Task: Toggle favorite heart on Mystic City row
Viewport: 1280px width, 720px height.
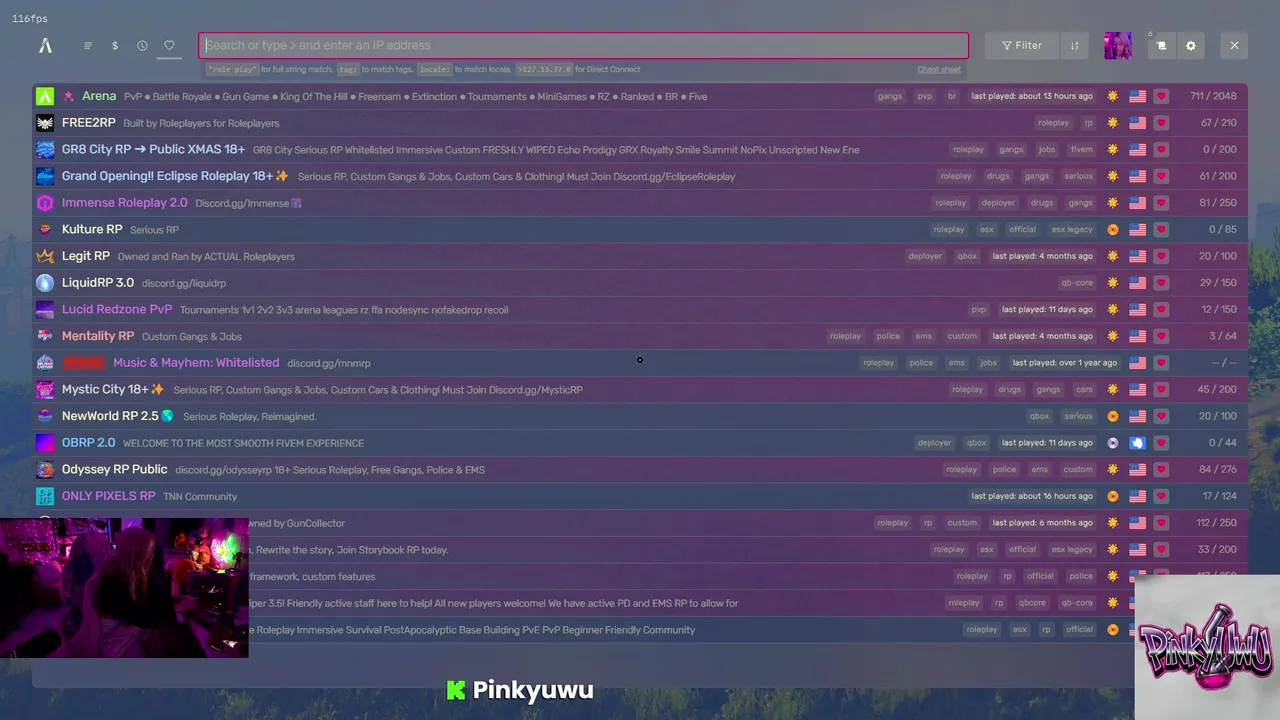Action: (x=1161, y=389)
